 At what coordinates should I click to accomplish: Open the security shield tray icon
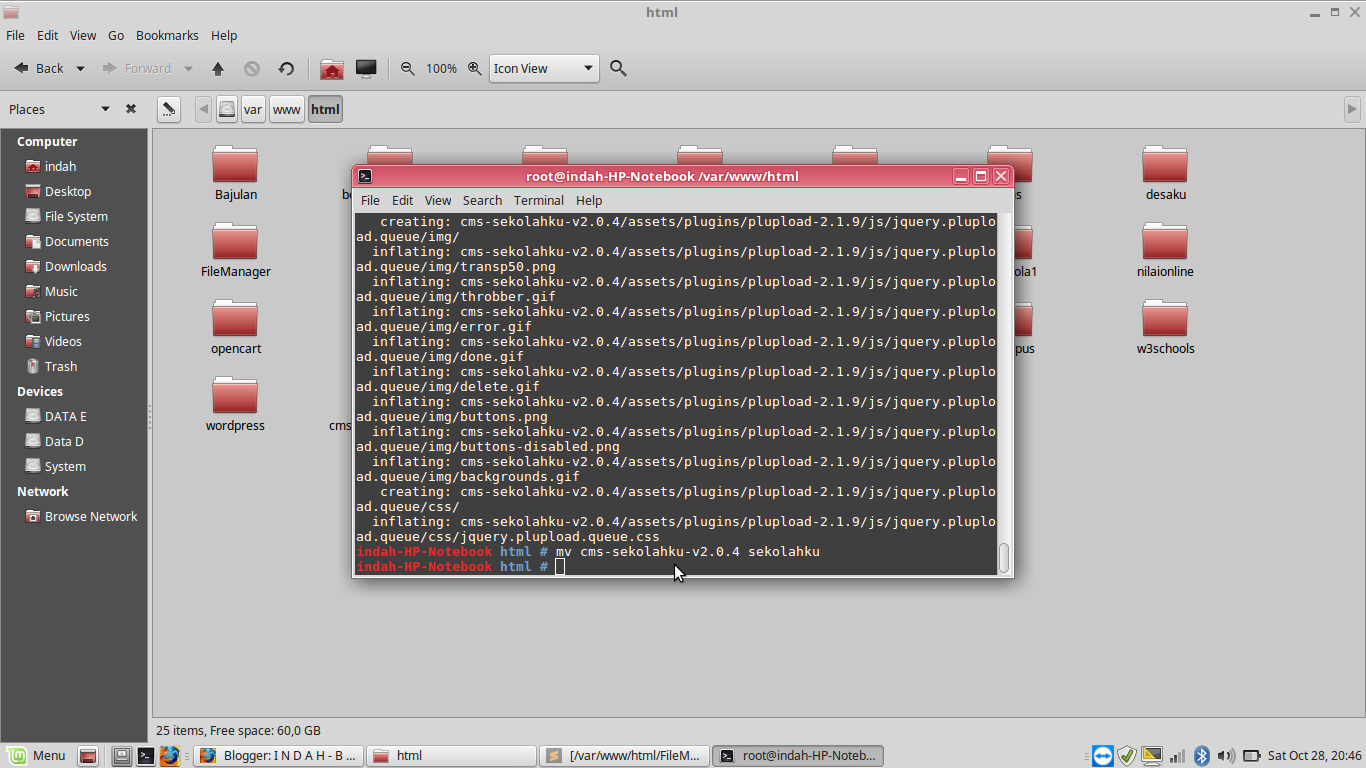click(x=1127, y=756)
